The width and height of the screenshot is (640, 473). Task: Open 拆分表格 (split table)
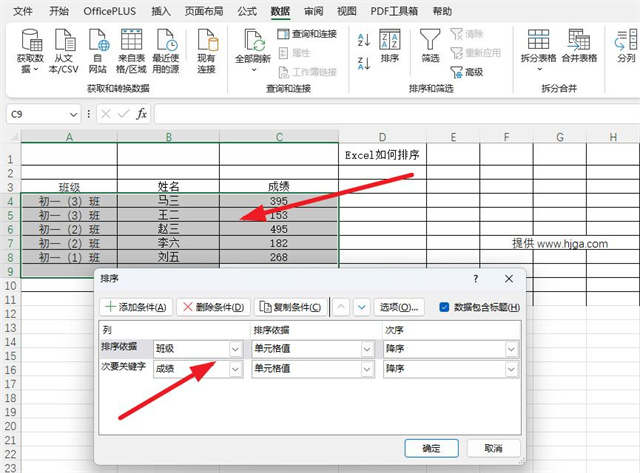538,49
